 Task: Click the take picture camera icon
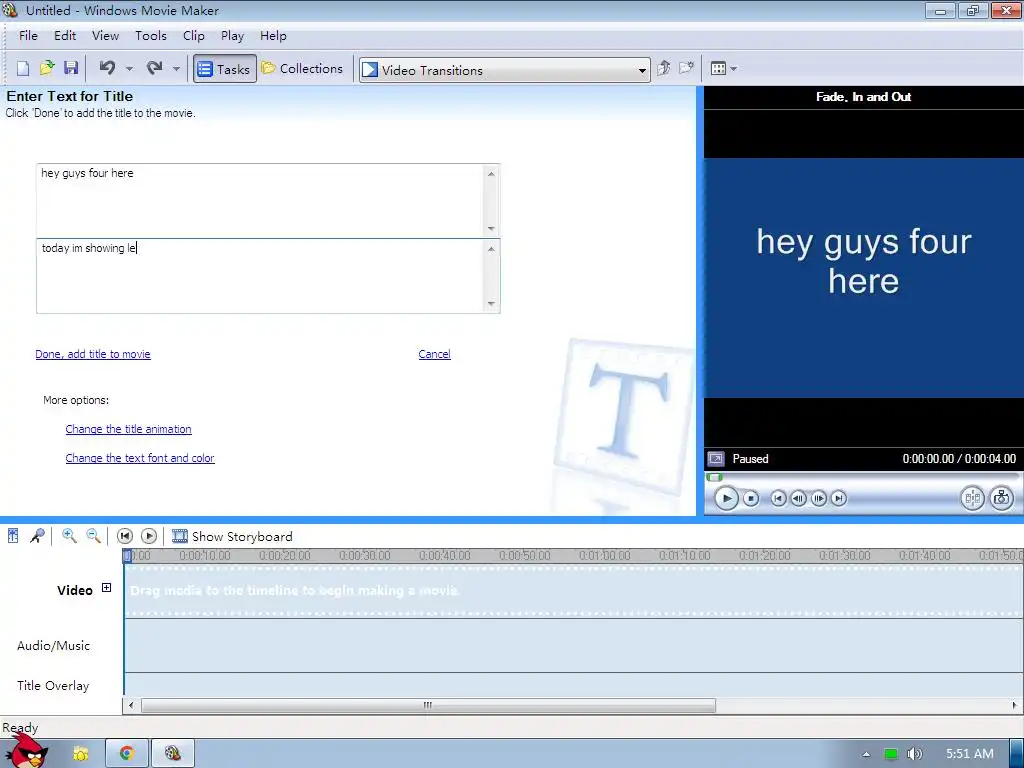(x=1002, y=498)
